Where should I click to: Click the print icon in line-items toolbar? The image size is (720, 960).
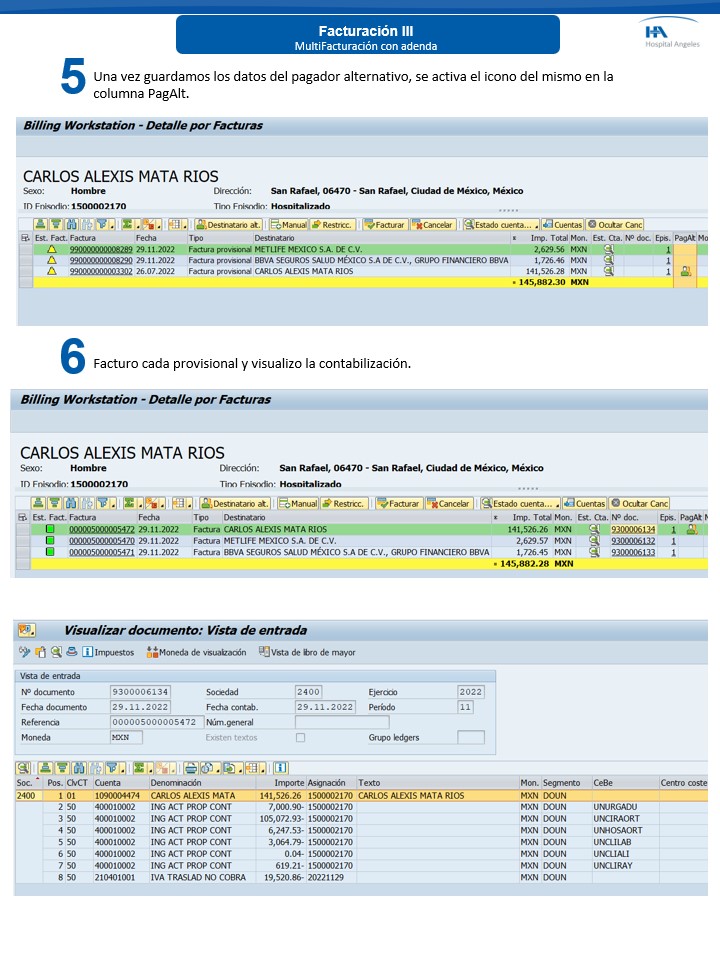[190, 768]
